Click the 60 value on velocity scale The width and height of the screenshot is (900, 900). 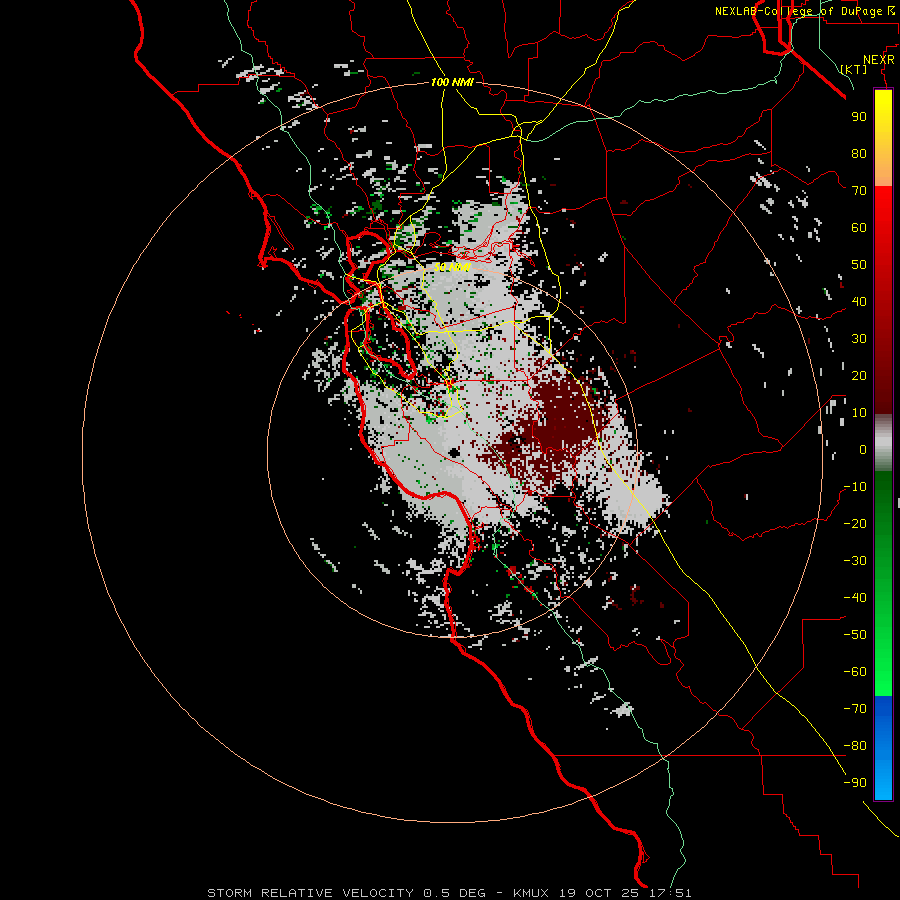pyautogui.click(x=859, y=227)
